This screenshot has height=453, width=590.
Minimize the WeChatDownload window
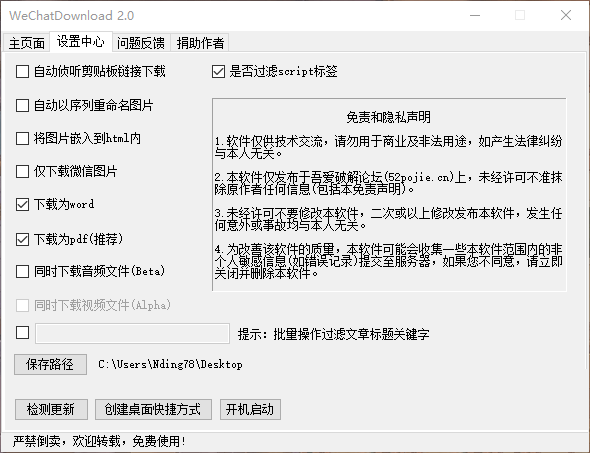tap(475, 15)
